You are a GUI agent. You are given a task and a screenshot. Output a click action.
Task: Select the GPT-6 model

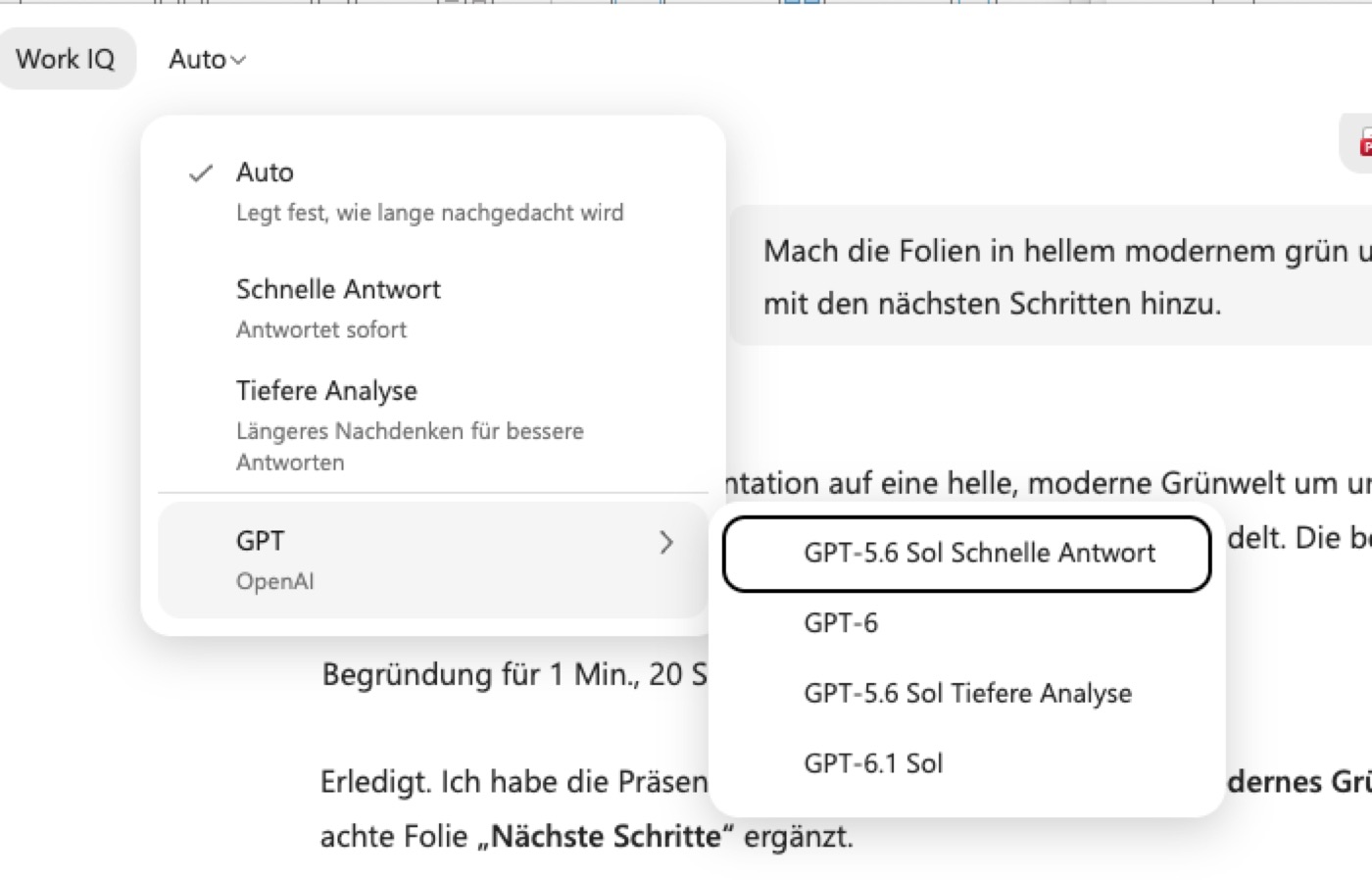click(x=966, y=623)
